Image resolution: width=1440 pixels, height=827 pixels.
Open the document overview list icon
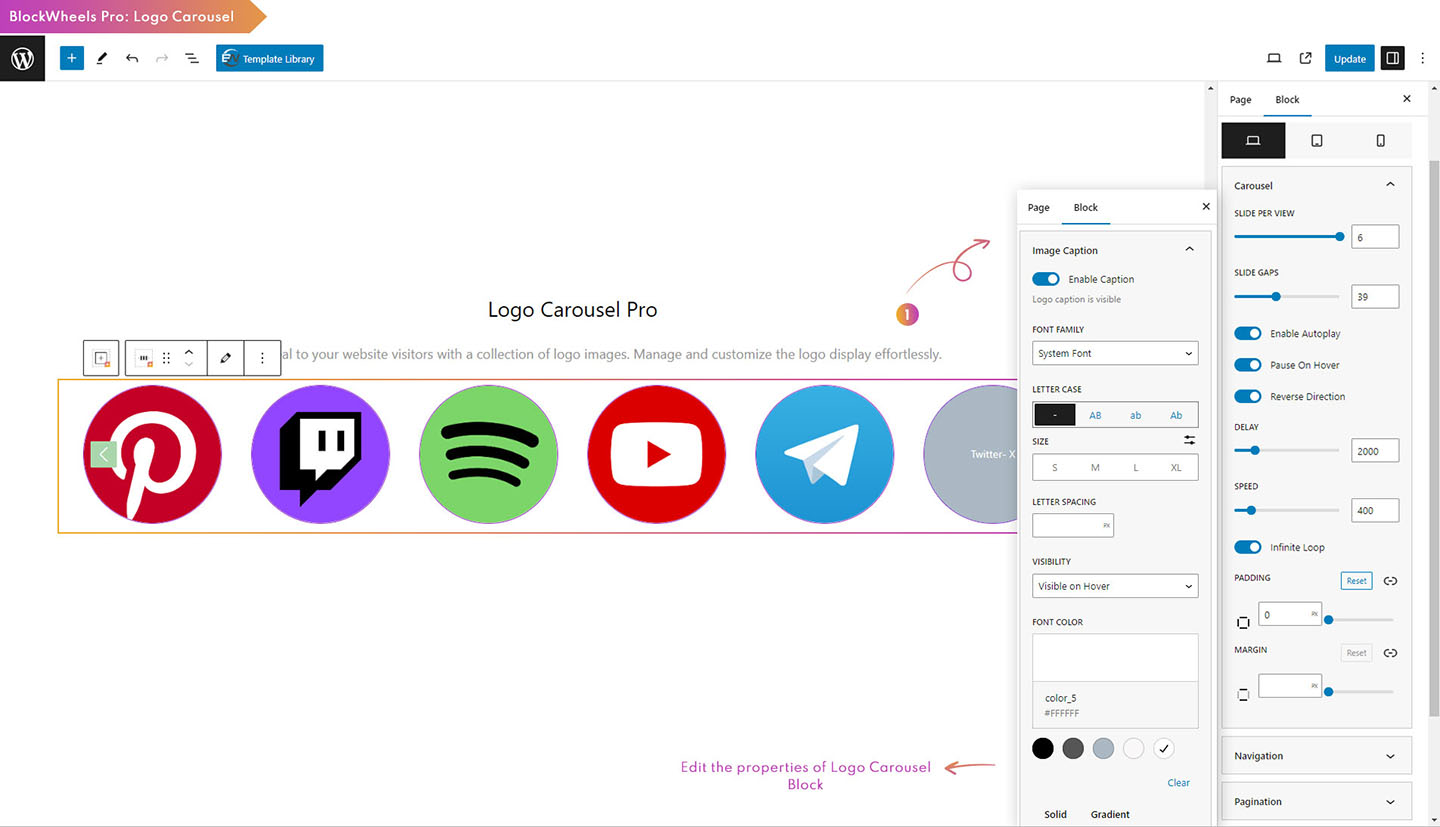(192, 59)
